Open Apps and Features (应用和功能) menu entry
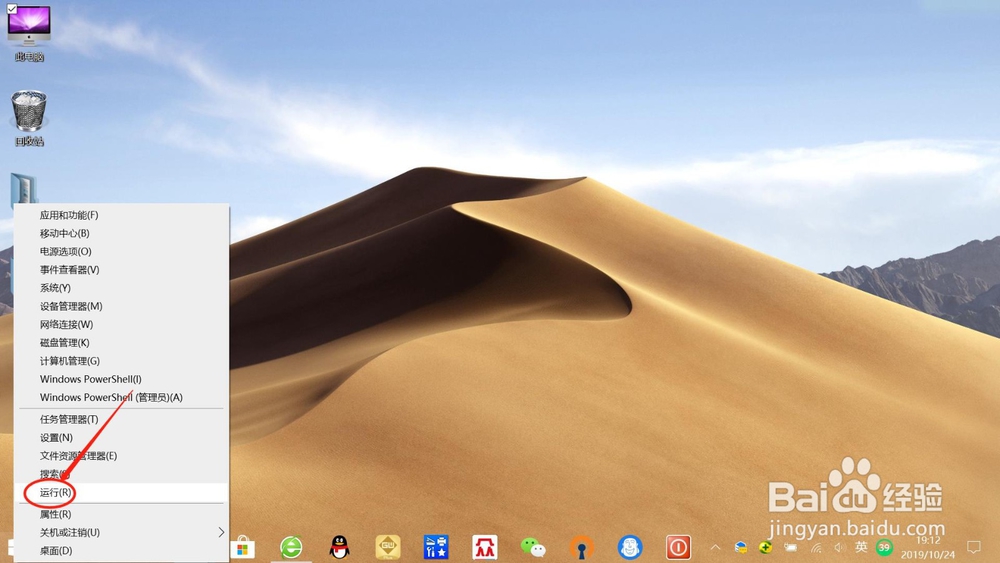Screen dimensions: 1000x563 pos(121,215)
